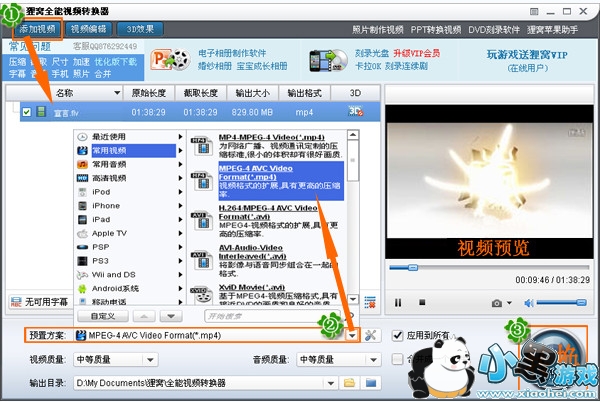The width and height of the screenshot is (600, 402).
Task: Mute audio with speaker icon
Action: [x=529, y=303]
